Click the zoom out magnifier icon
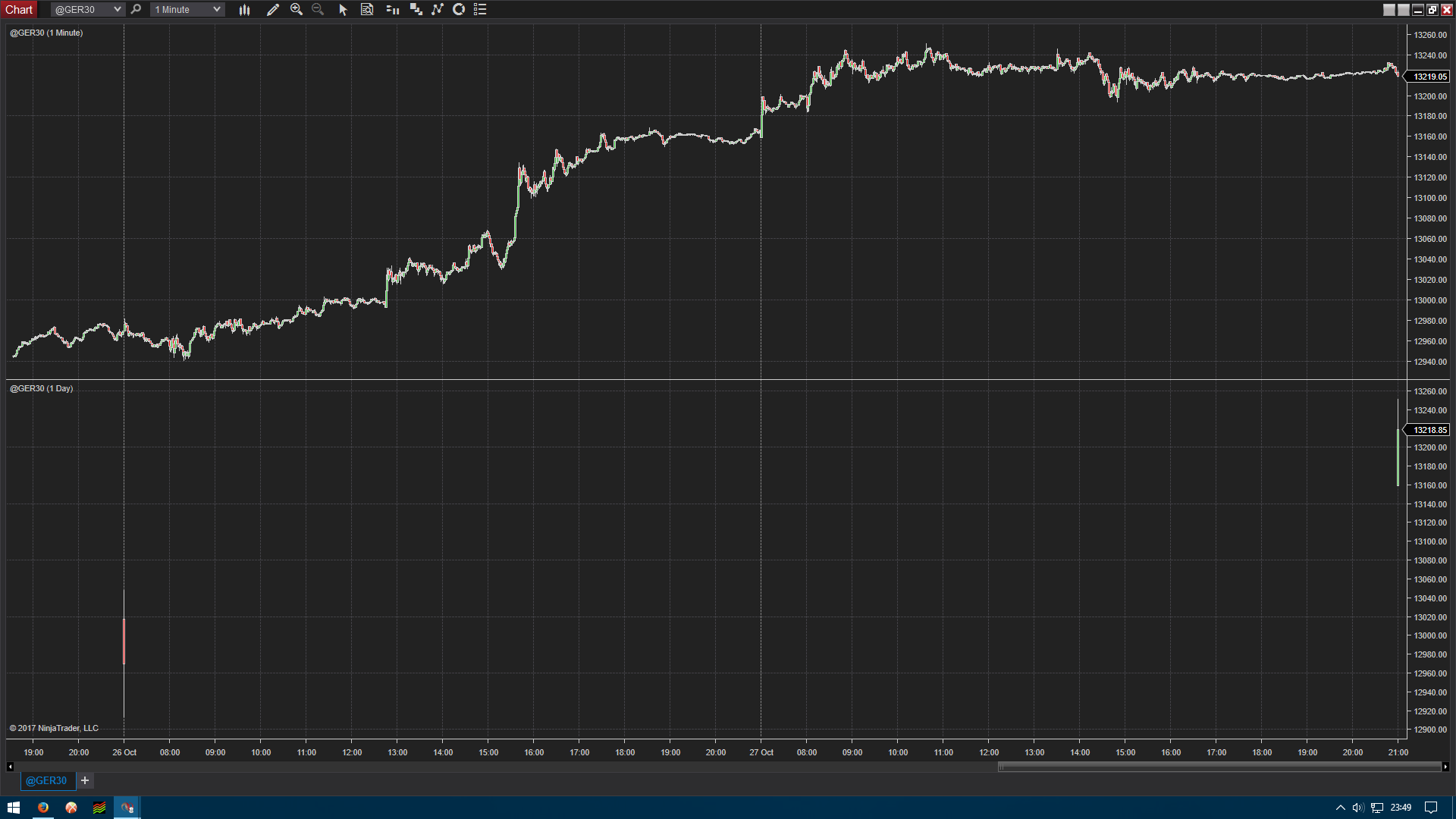 click(318, 10)
